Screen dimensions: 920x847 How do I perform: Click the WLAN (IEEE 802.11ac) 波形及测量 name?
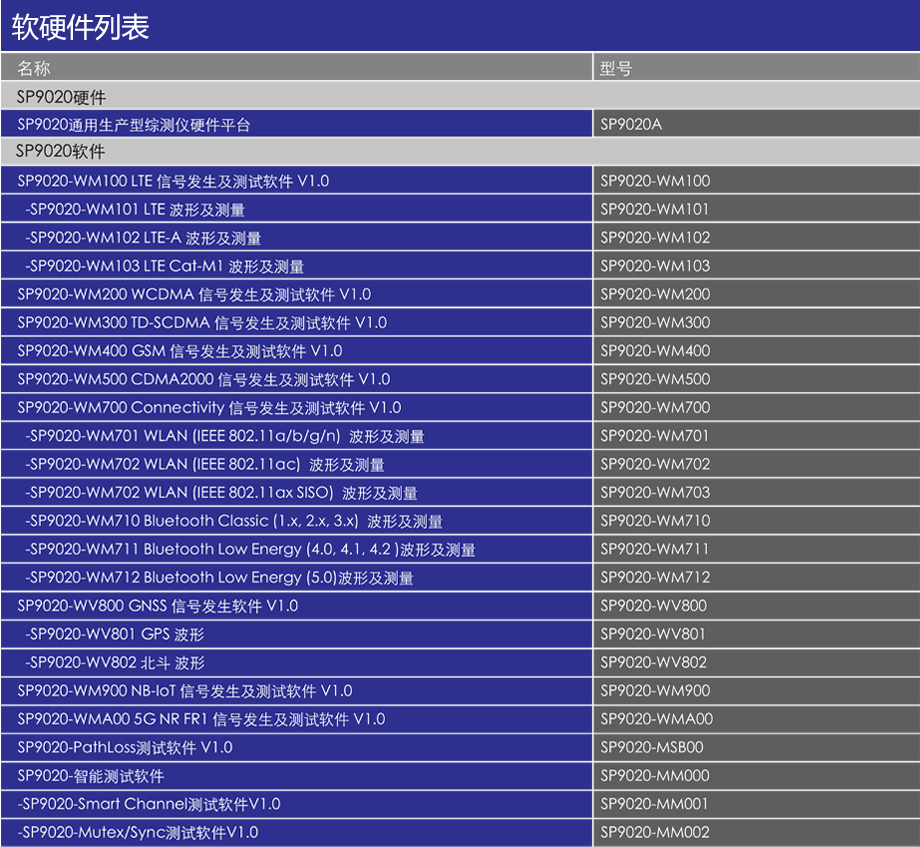[205, 465]
